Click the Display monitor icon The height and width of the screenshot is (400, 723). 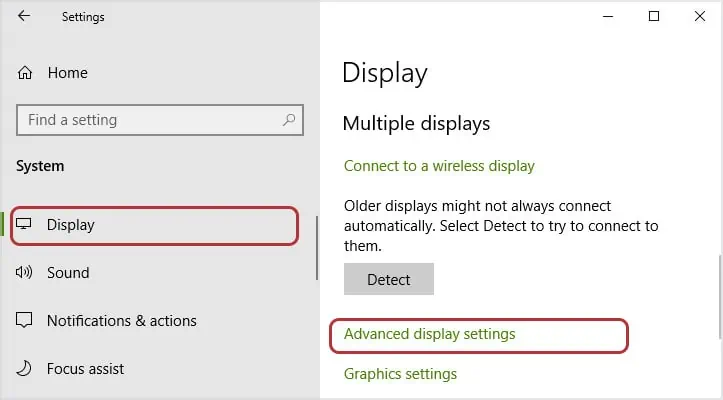point(24,224)
